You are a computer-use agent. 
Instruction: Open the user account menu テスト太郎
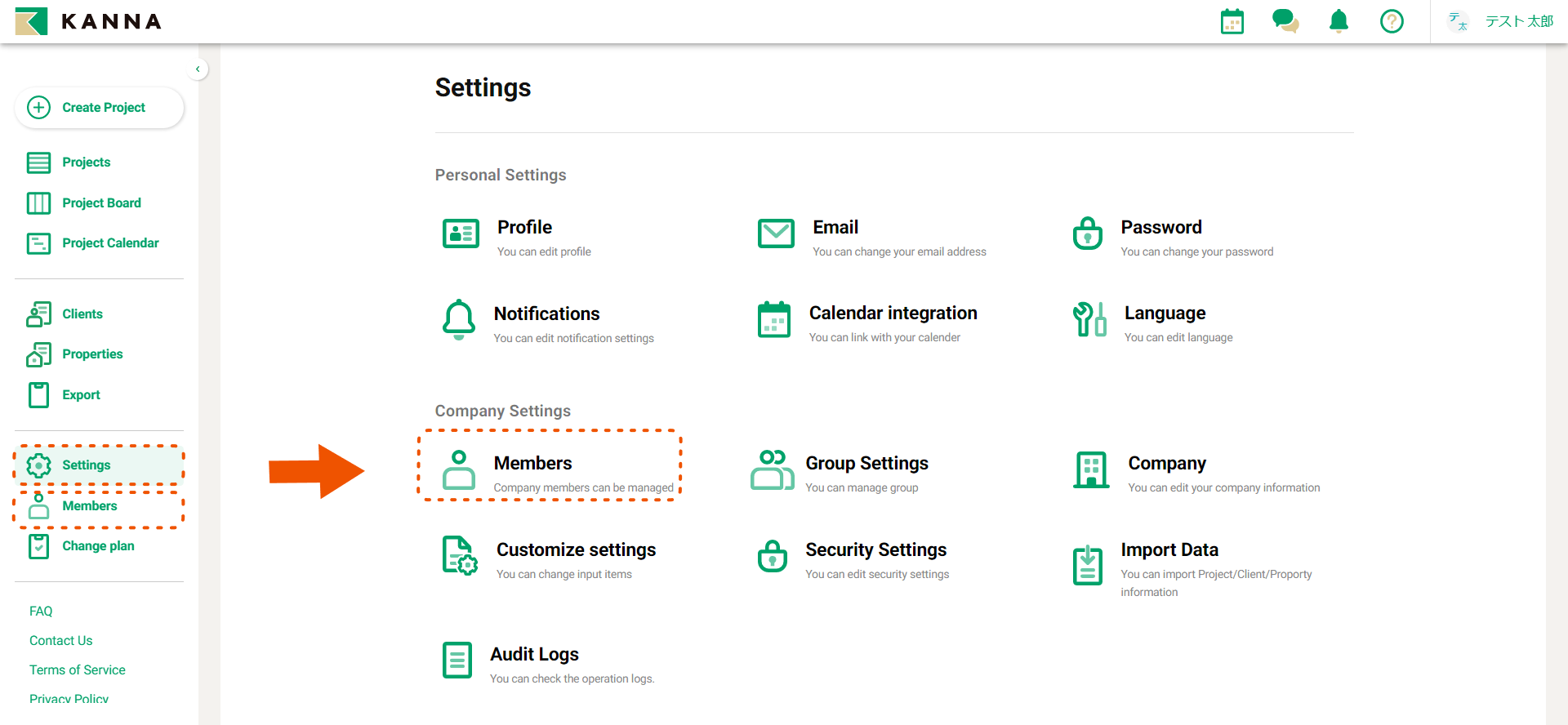(1501, 21)
